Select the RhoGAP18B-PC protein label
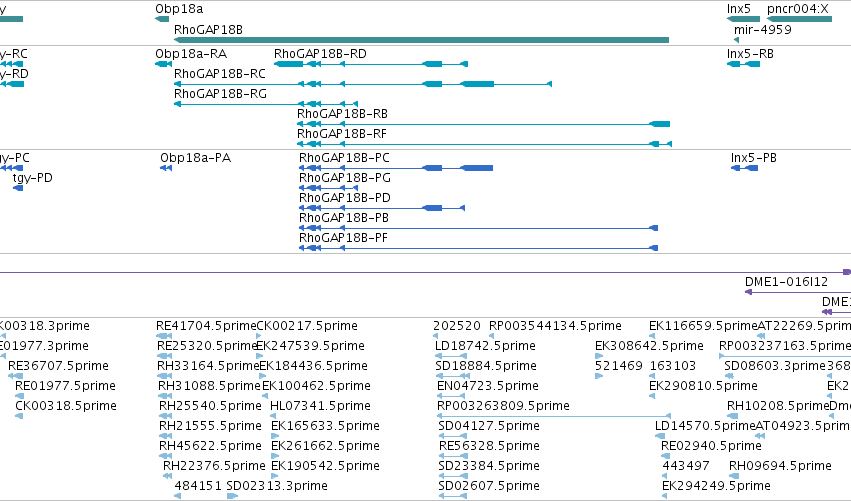This screenshot has width=851, height=501. pos(344,158)
